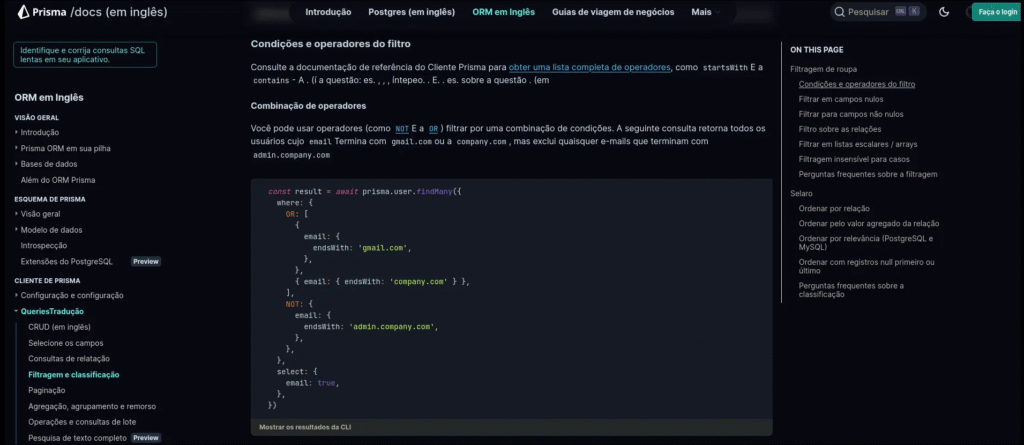The image size is (1024, 445).
Task: Collapse the QueriesTradução section
Action: (x=52, y=311)
